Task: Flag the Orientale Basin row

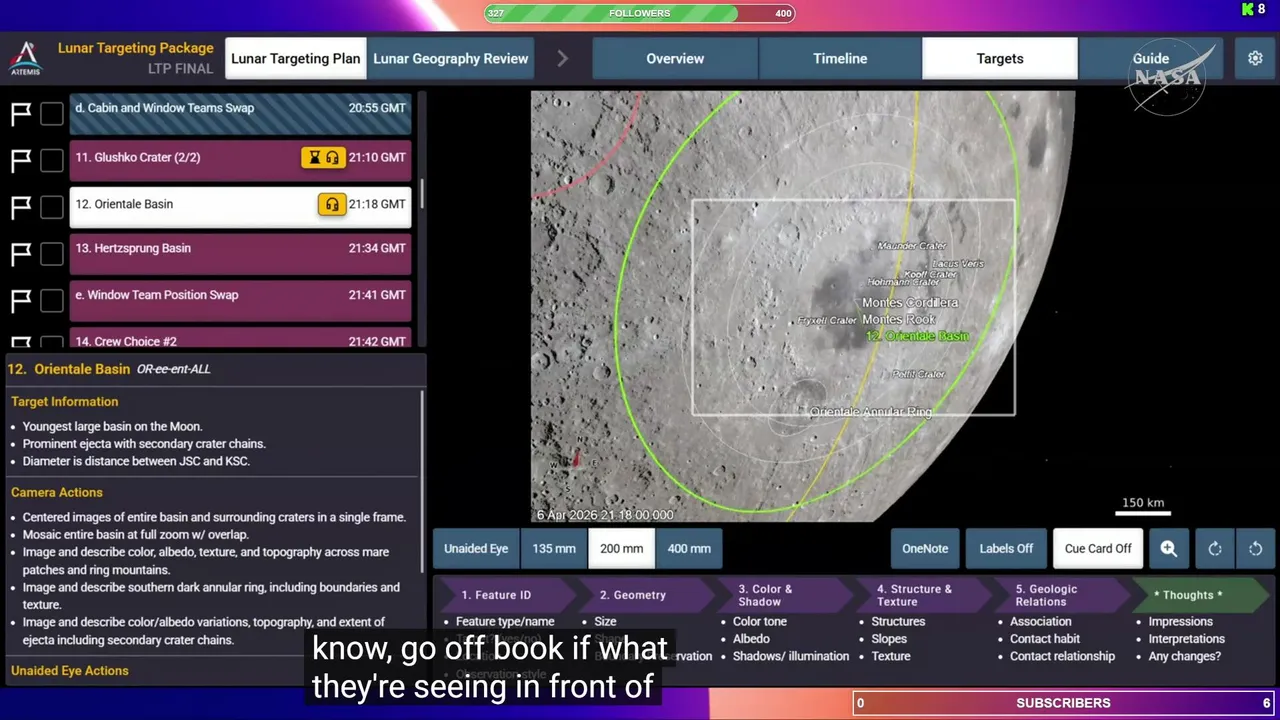Action: pyautogui.click(x=20, y=207)
